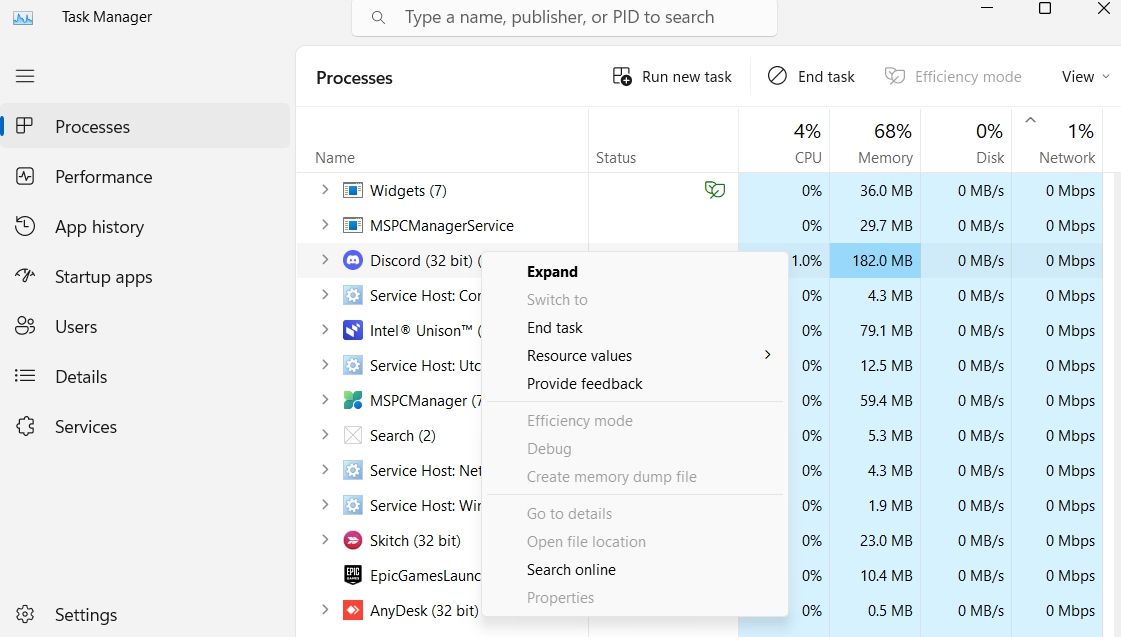
Task: Open App history page
Action: 99,227
